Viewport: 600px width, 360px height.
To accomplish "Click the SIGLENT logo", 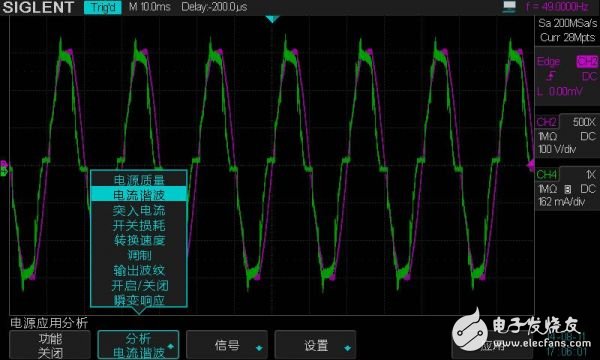I will (x=38, y=8).
